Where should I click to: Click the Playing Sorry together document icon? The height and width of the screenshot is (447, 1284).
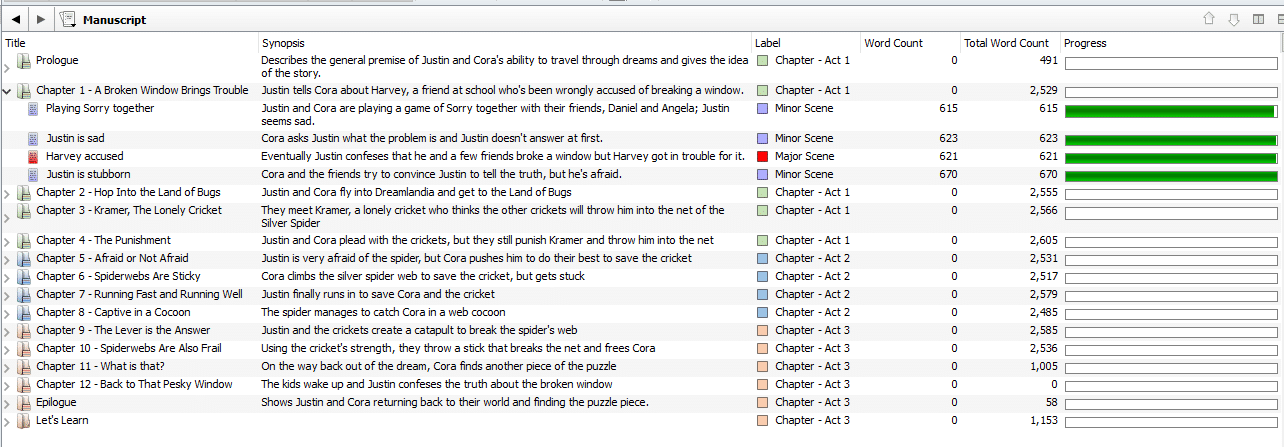tap(33, 109)
